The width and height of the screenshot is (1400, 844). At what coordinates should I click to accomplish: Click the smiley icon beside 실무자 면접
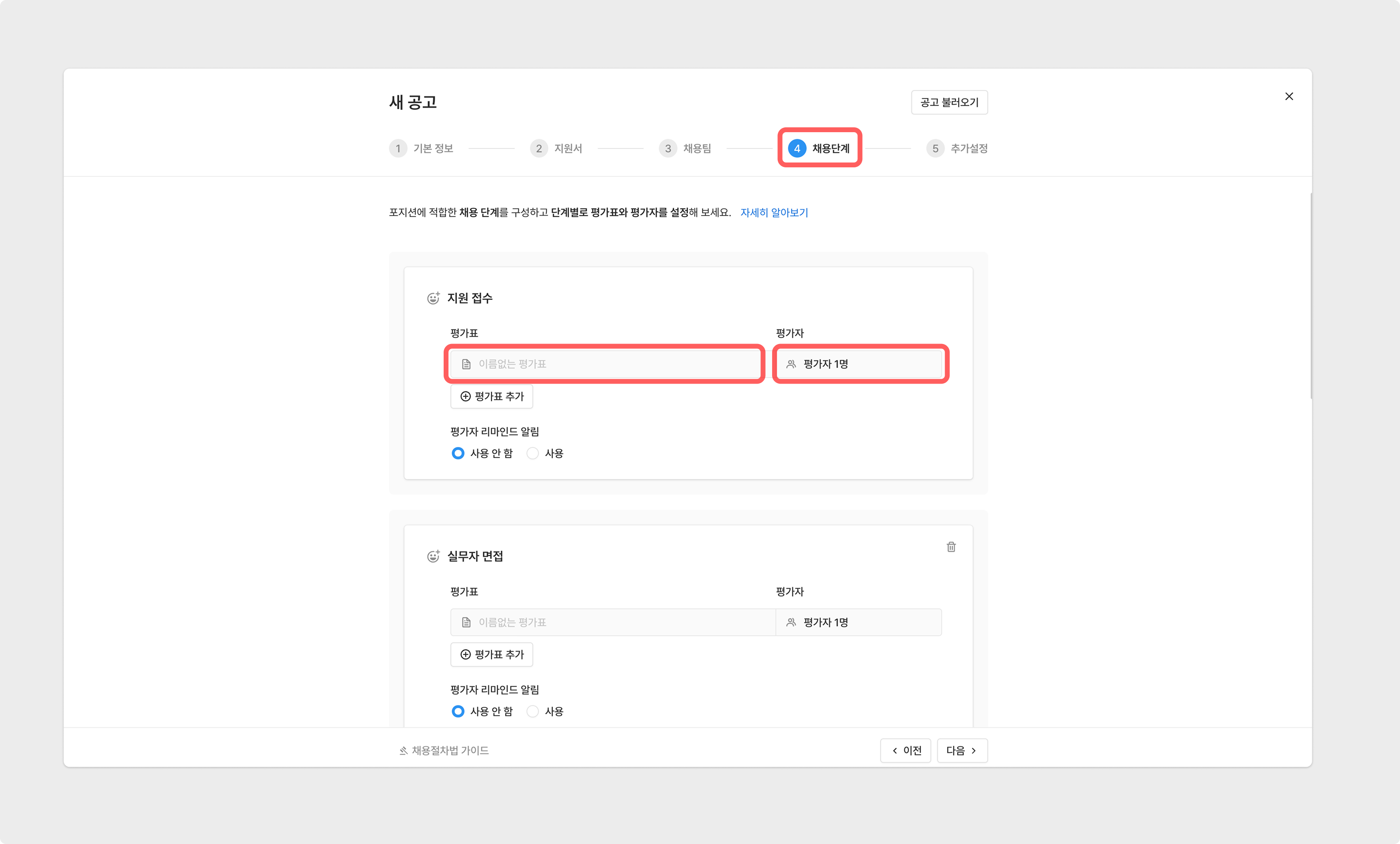[x=433, y=557]
